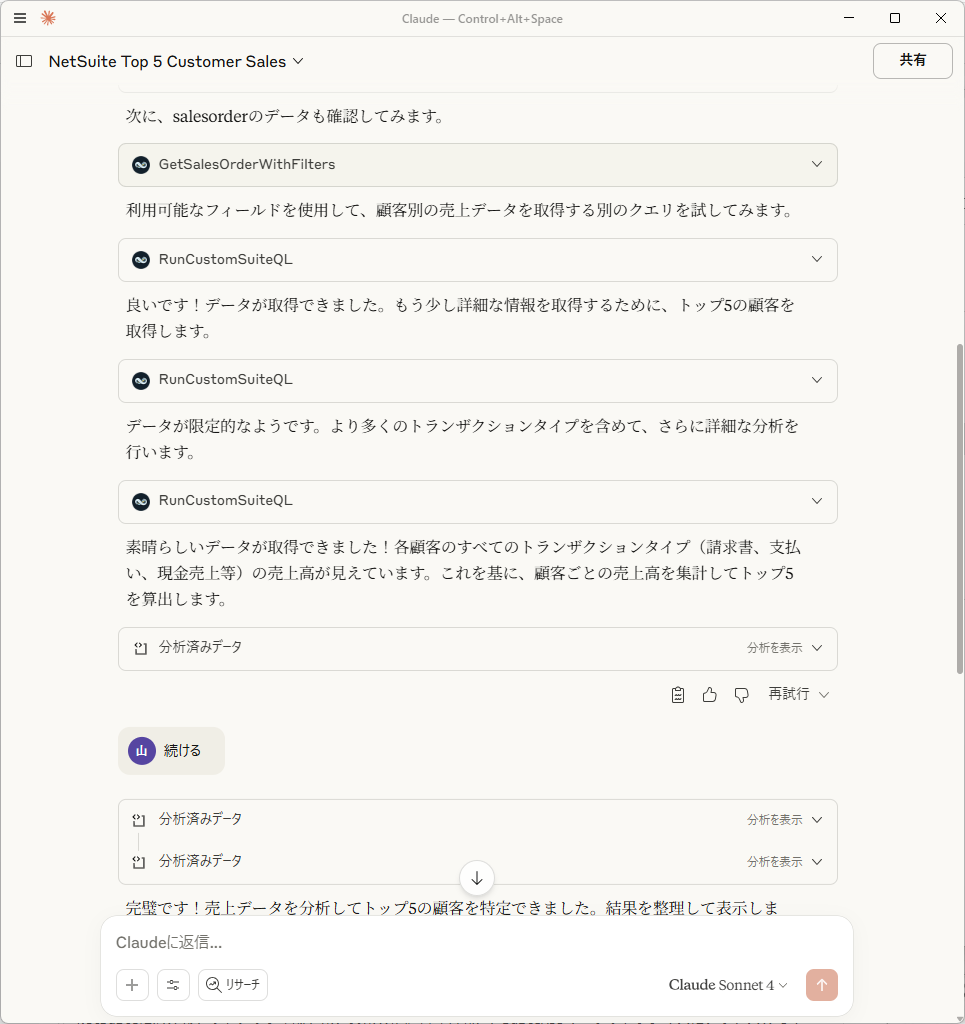Expand the GetSalesOrderWithFilters tool block
This screenshot has width=965, height=1024.
[478, 165]
